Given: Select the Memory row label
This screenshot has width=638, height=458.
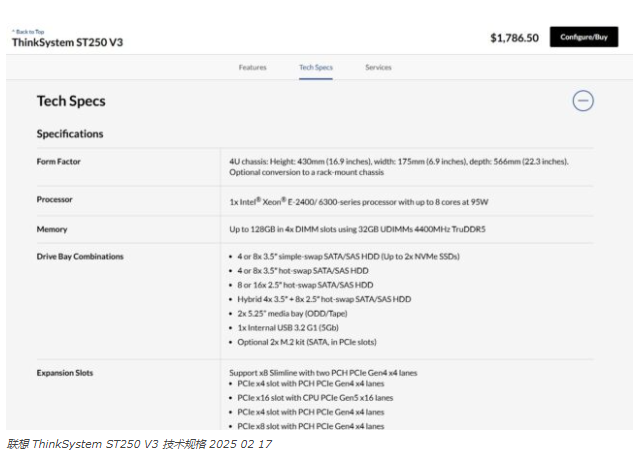Looking at the screenshot, I should click(52, 229).
